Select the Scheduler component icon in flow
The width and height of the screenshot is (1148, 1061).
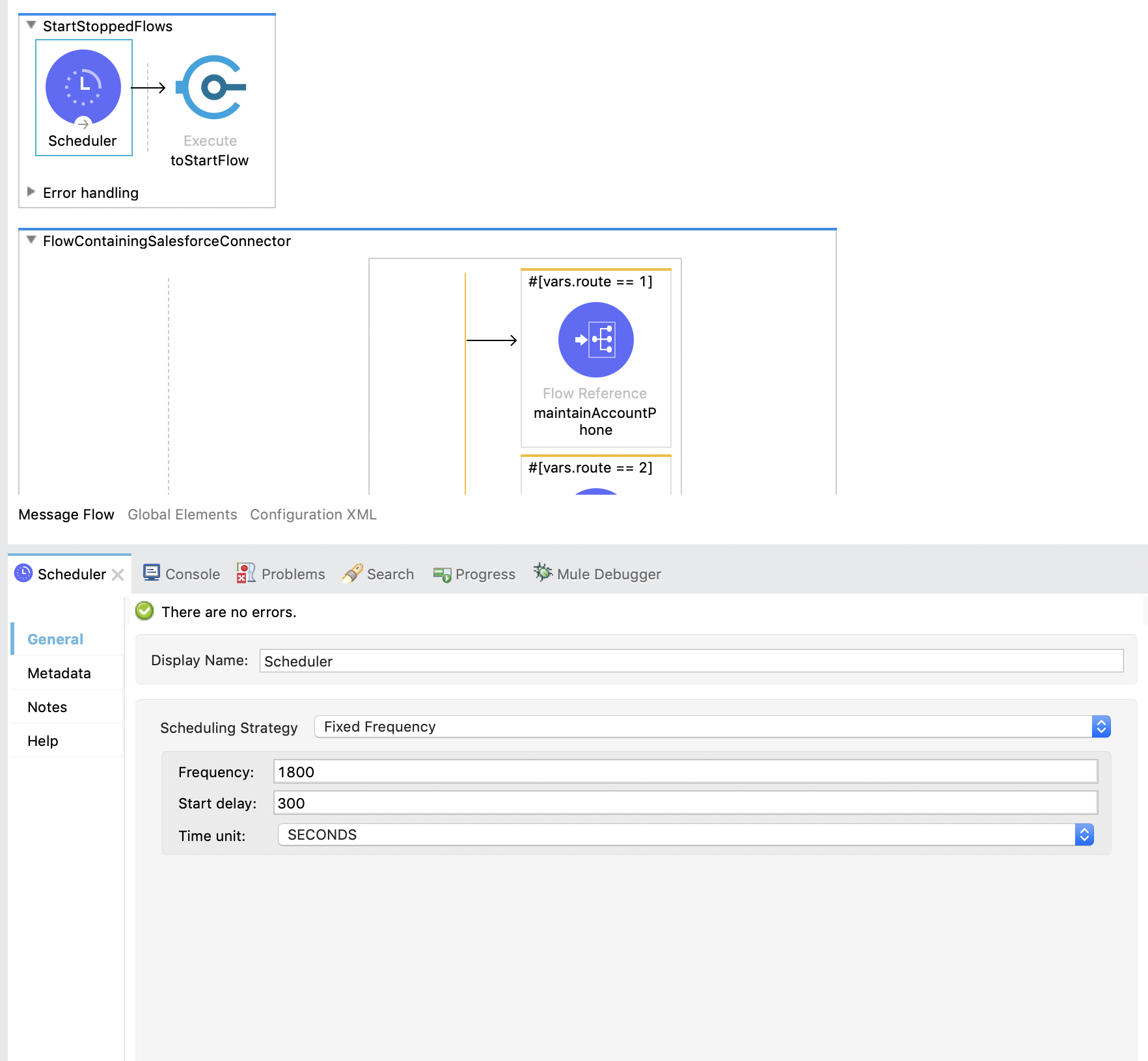coord(83,87)
